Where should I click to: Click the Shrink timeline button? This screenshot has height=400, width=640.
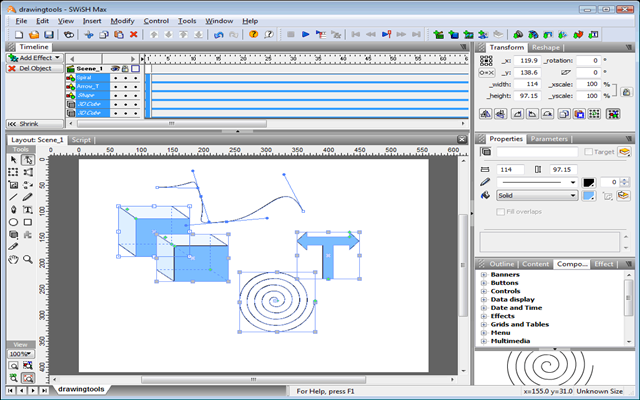pyautogui.click(x=28, y=124)
